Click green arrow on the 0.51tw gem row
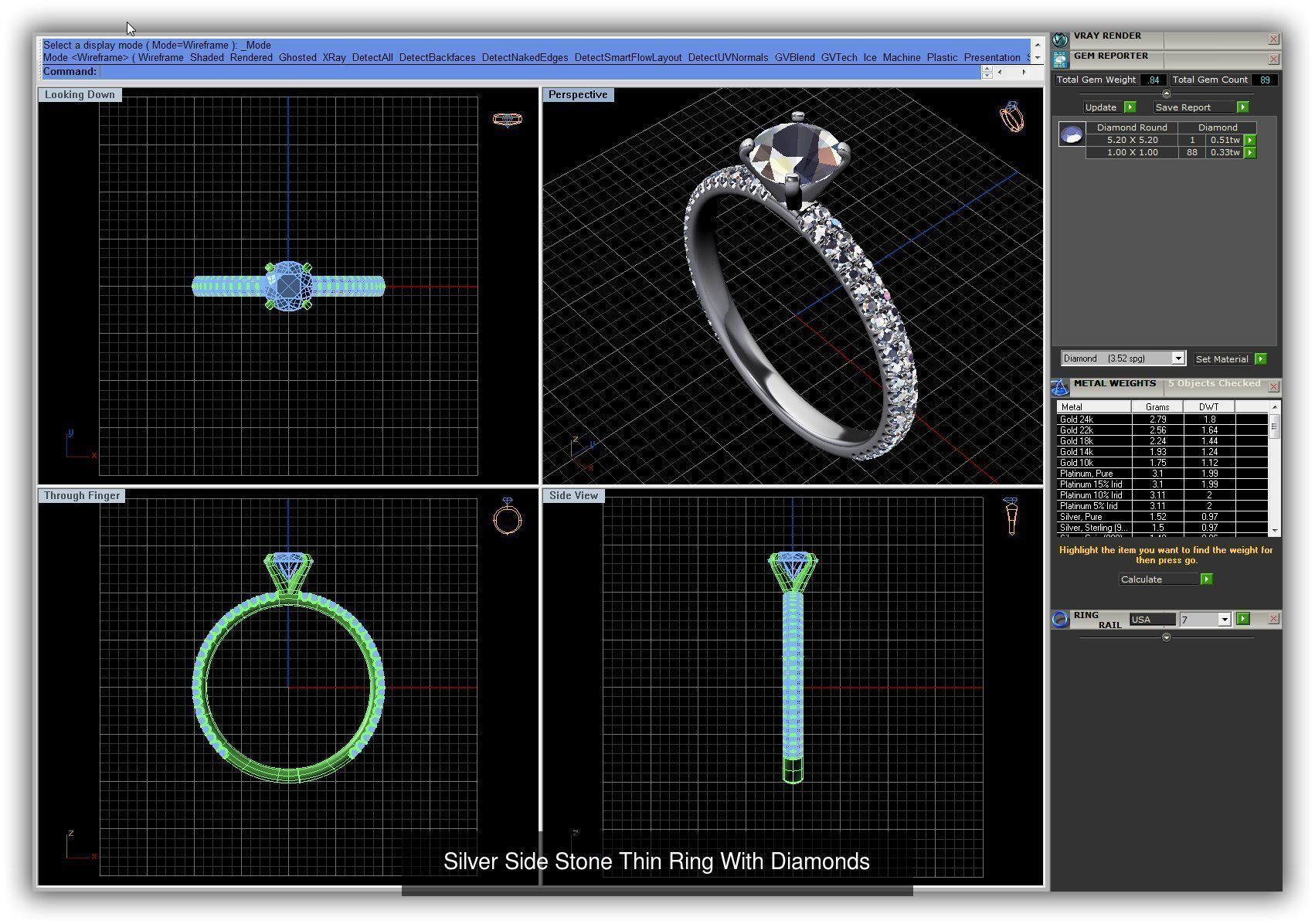This screenshot has height=924, width=1315. tap(1250, 141)
